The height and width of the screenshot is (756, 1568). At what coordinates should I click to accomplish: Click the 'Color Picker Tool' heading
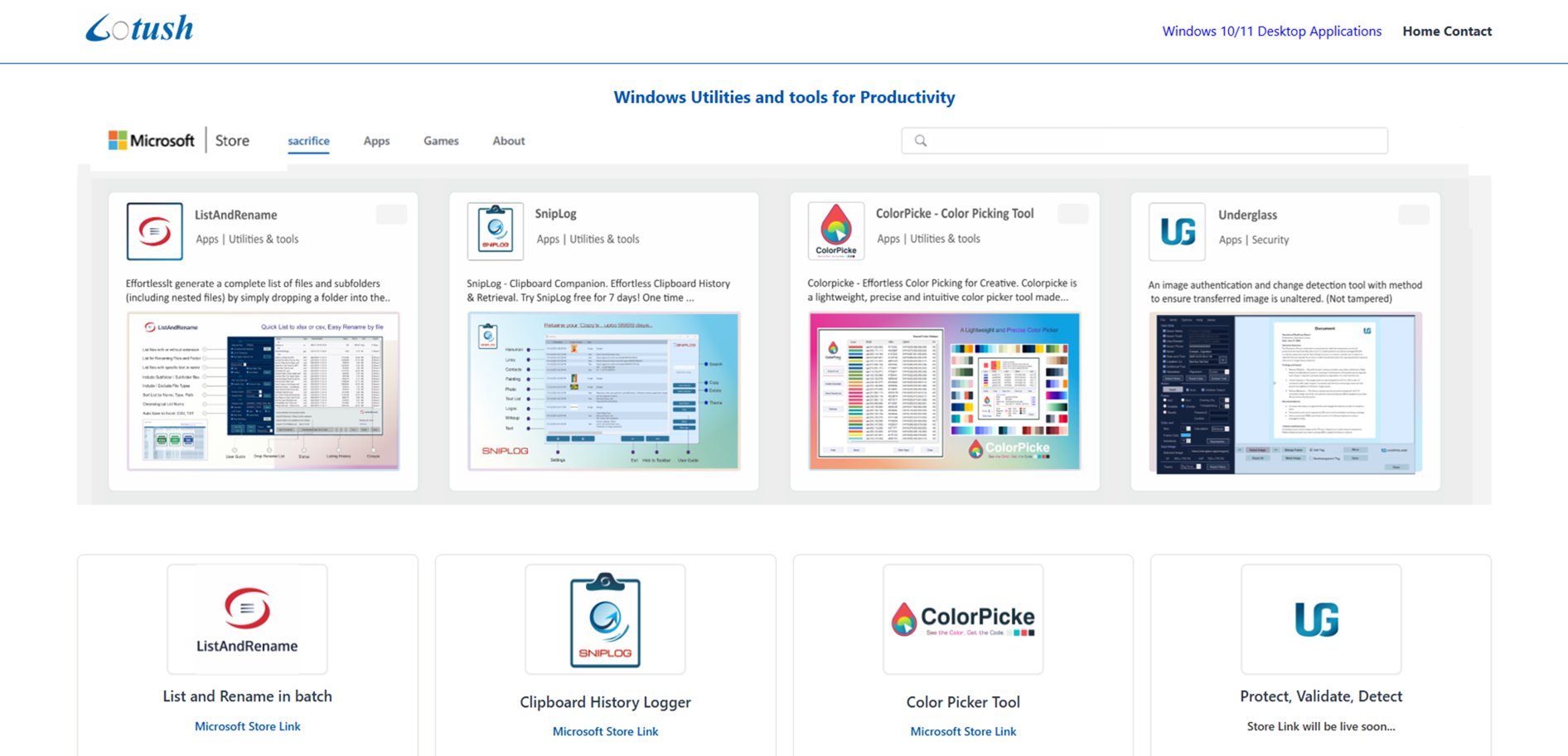[963, 702]
